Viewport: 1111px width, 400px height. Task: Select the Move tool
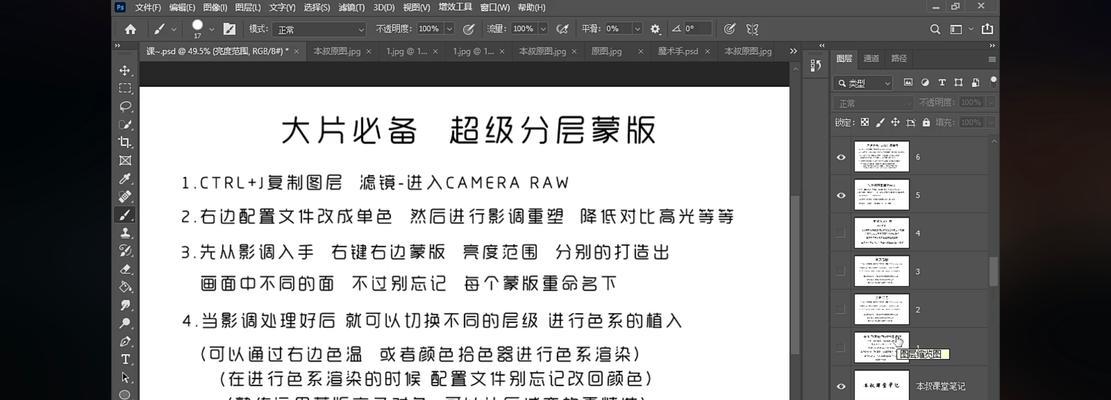tap(125, 70)
